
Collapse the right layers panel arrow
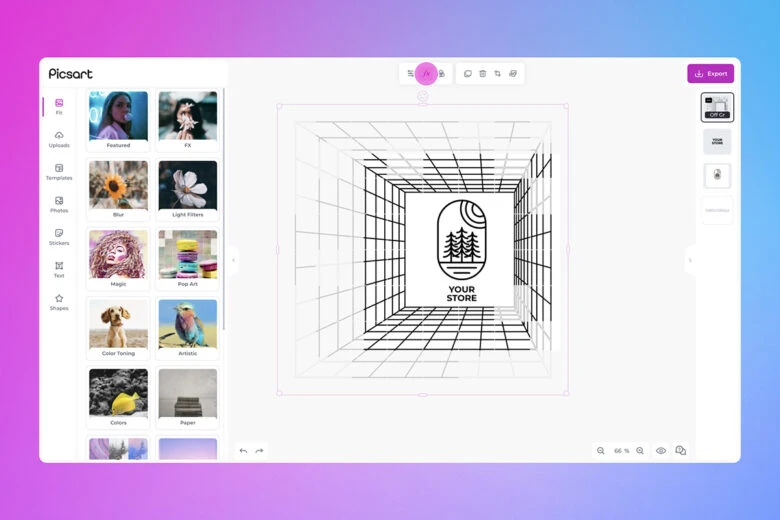pos(689,260)
